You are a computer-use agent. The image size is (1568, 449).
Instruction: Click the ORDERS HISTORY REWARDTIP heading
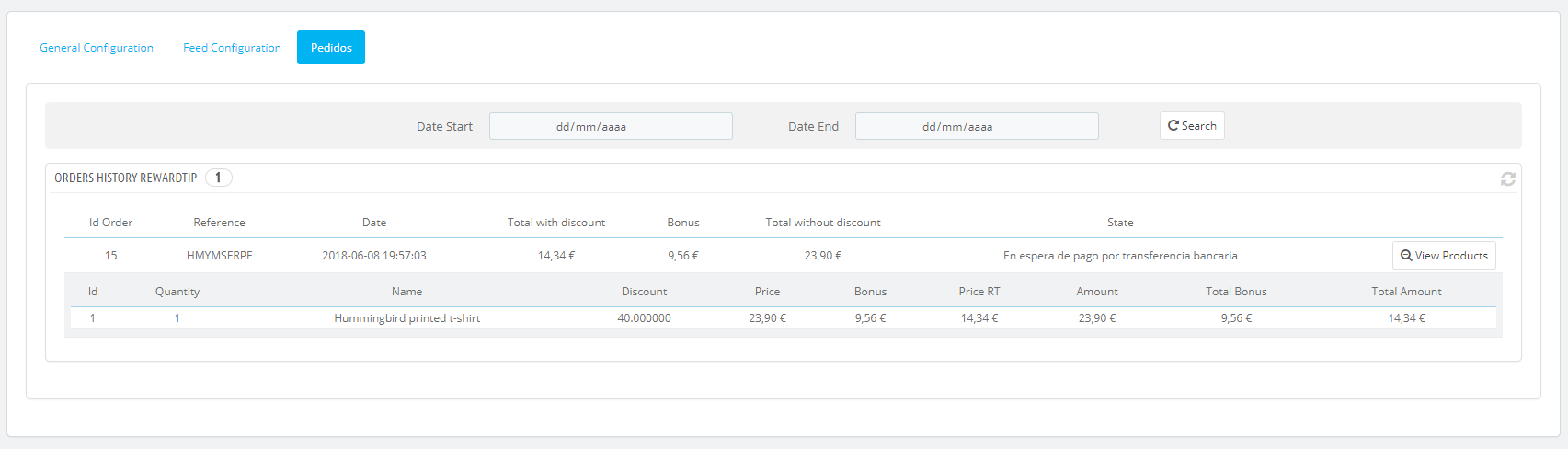[126, 178]
